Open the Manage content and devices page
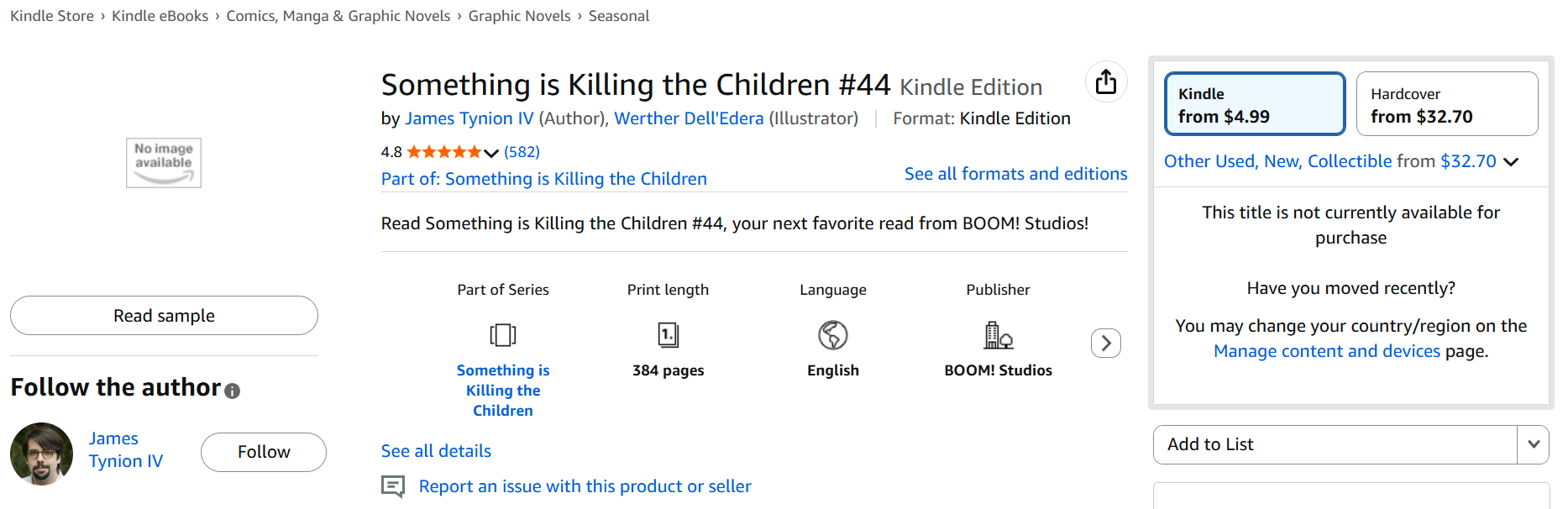This screenshot has height=509, width=1568. [1326, 351]
